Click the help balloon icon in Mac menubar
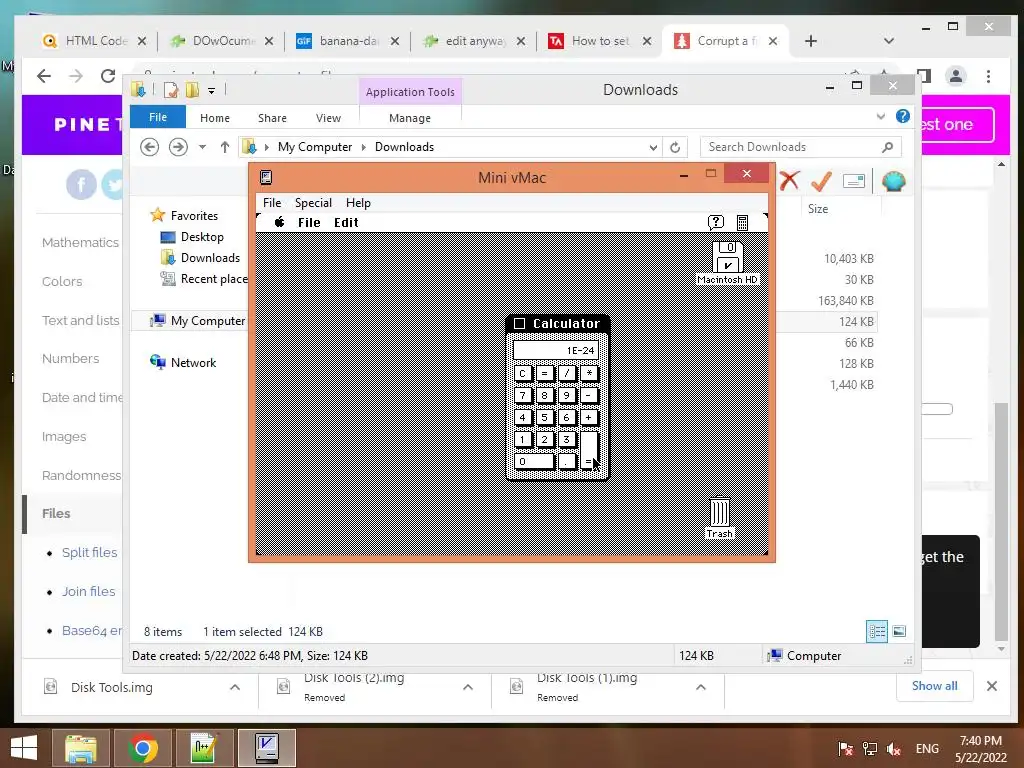 tap(716, 222)
